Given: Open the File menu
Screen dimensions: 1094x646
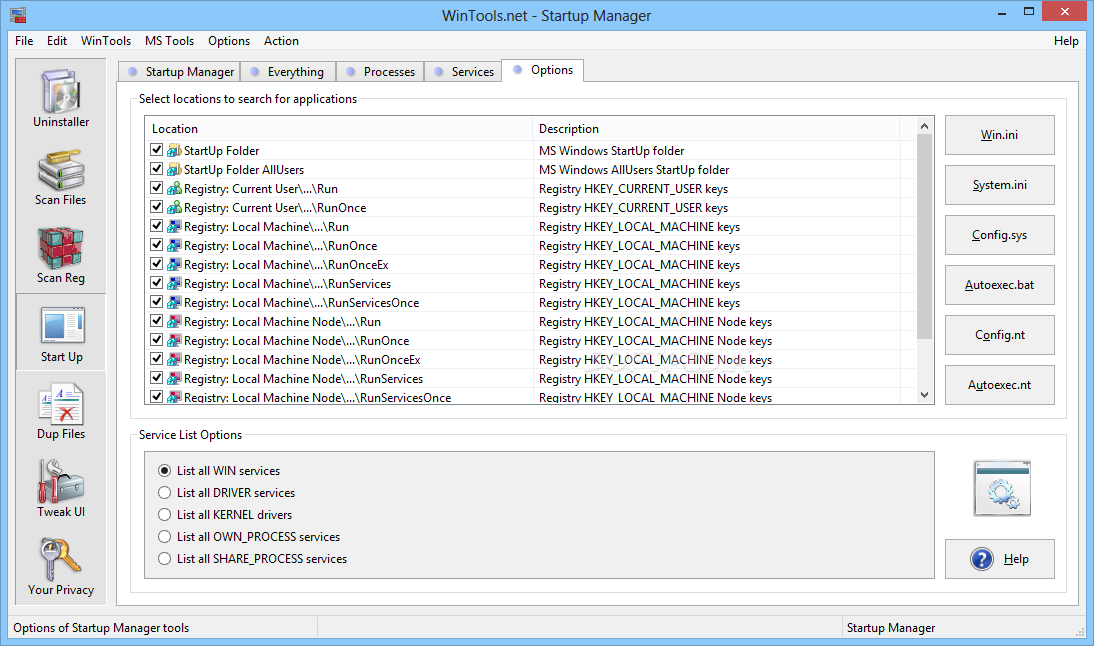Looking at the screenshot, I should click(24, 40).
